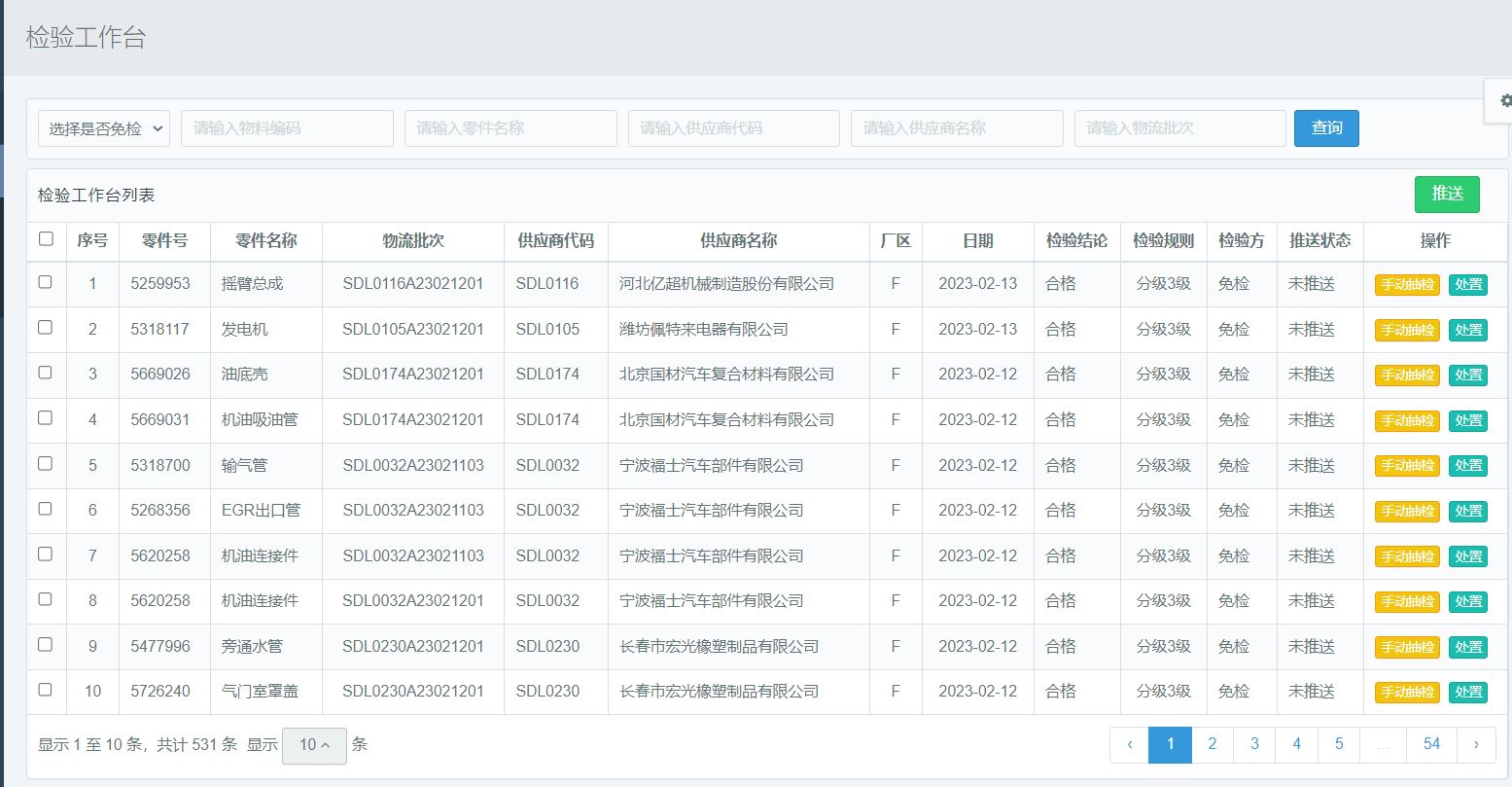Click date 2023-02-13 in 摇臂总成 row
The width and height of the screenshot is (1512, 787).
point(977,284)
